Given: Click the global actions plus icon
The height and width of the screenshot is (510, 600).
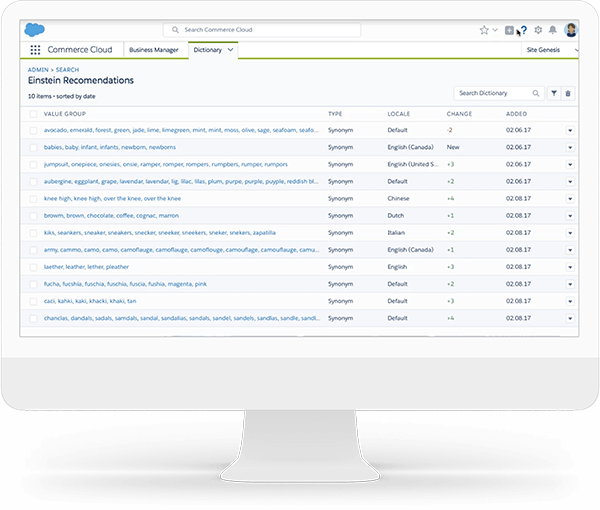Looking at the screenshot, I should (x=509, y=30).
